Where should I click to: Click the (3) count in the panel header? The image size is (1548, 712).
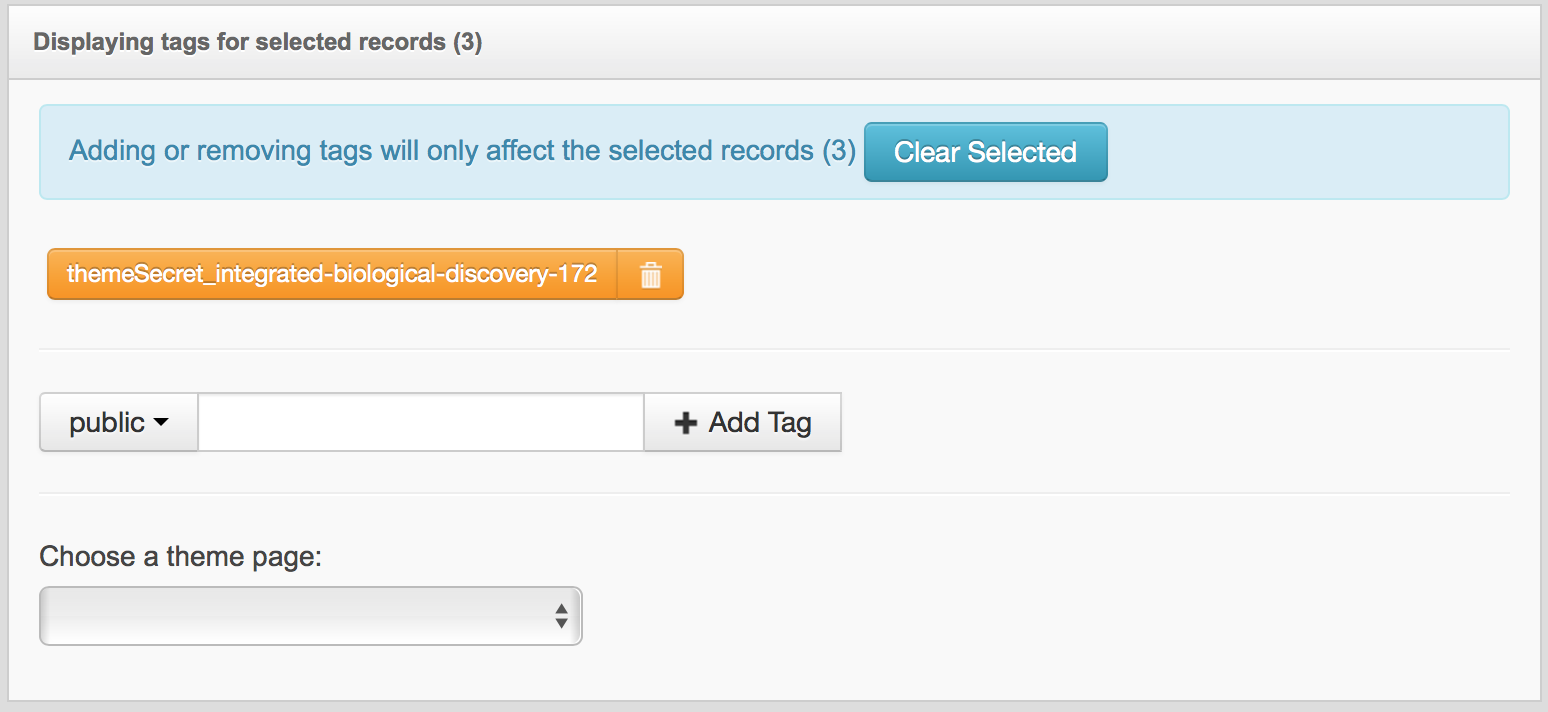tap(467, 43)
